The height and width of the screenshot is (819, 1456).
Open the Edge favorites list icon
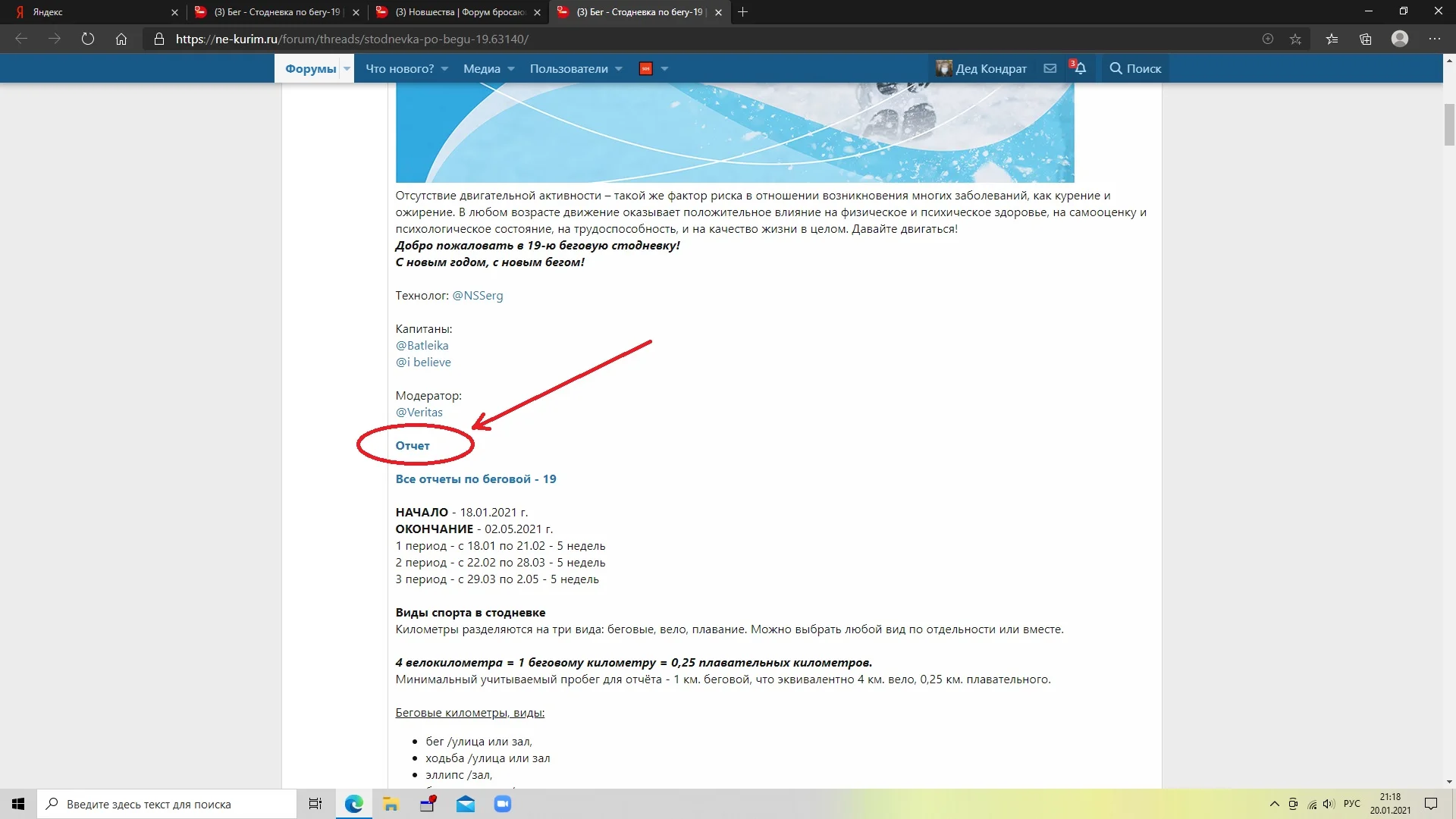(1332, 39)
